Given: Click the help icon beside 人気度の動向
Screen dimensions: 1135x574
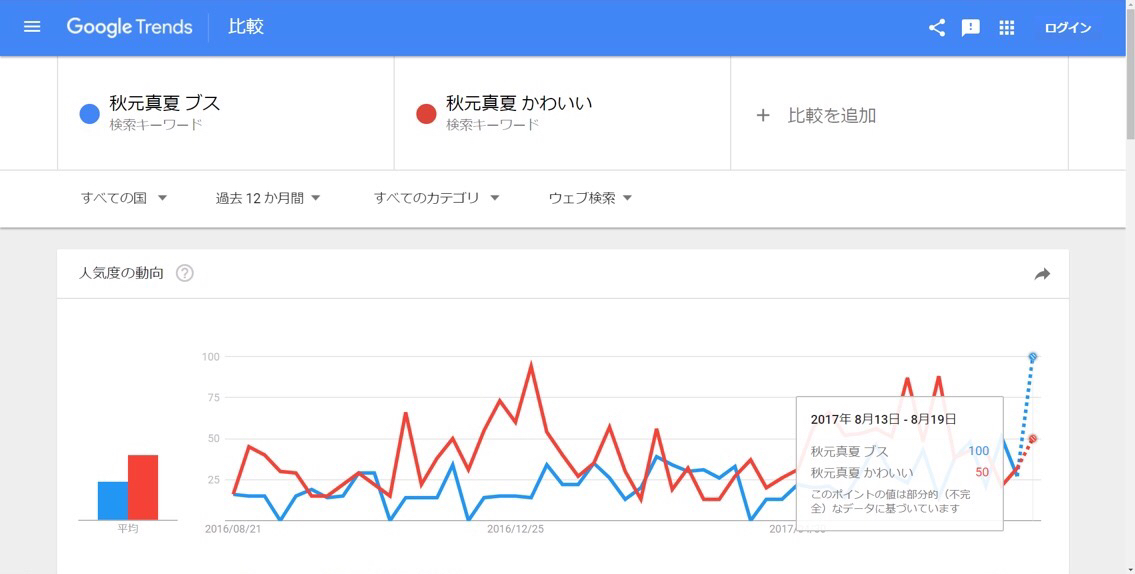Looking at the screenshot, I should click(x=185, y=273).
